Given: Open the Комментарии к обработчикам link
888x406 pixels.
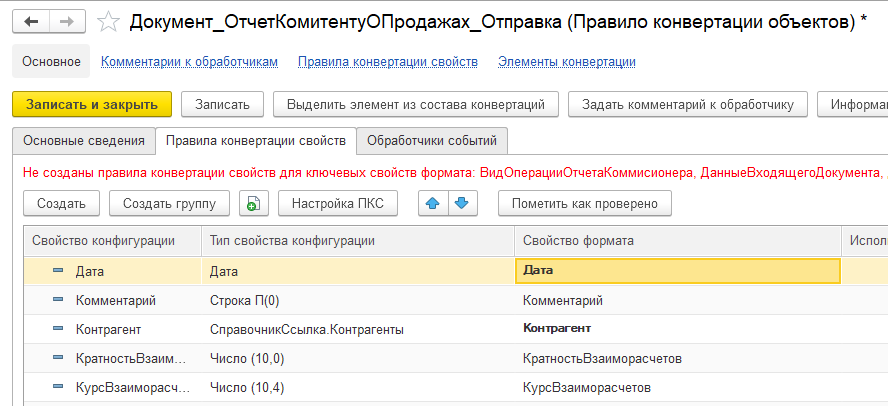Looking at the screenshot, I should [x=190, y=61].
